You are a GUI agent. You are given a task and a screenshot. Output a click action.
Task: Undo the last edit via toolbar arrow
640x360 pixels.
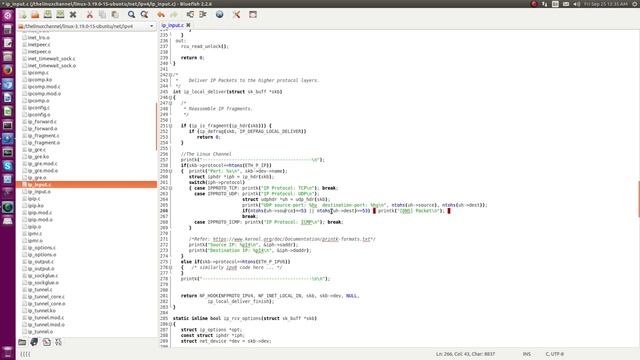[x=161, y=15]
